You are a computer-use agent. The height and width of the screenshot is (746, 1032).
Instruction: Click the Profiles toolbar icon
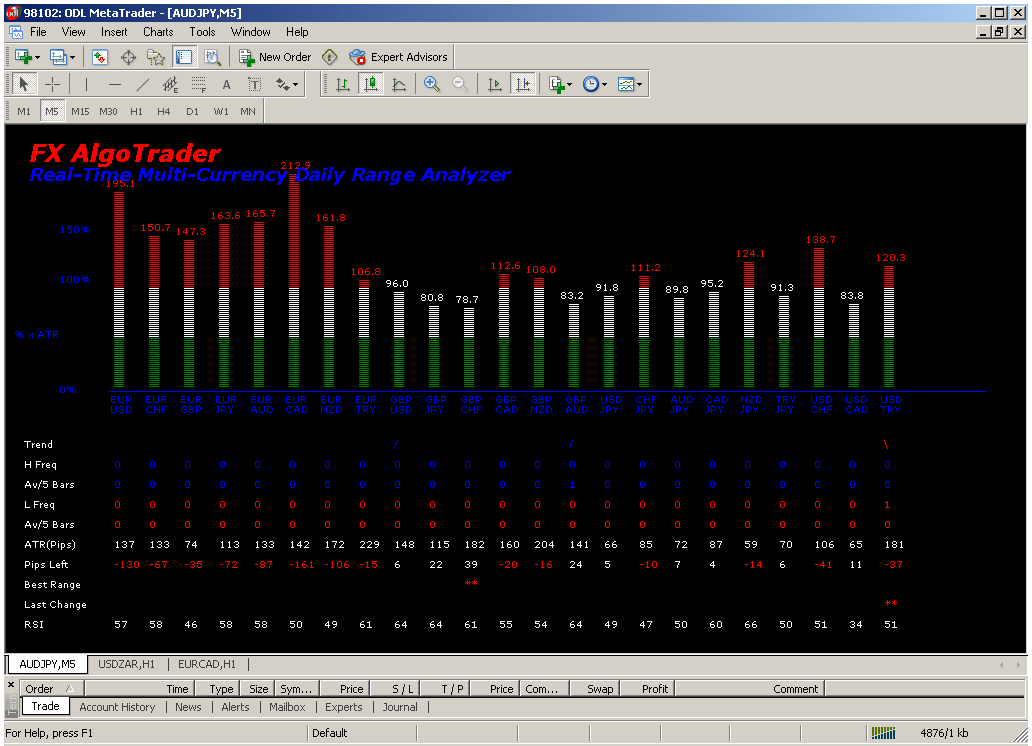[58, 57]
